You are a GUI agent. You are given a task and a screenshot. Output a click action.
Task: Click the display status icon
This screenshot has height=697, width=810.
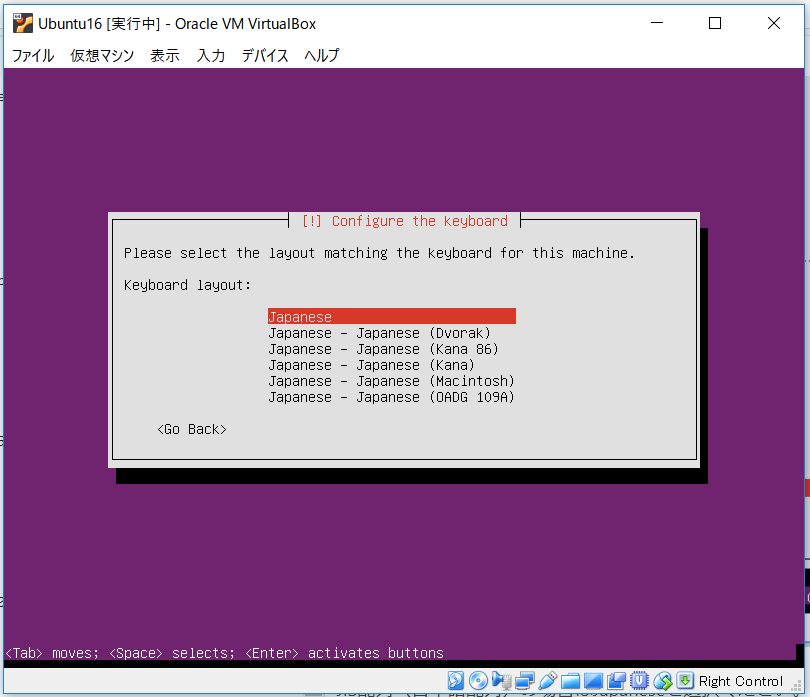tap(595, 681)
